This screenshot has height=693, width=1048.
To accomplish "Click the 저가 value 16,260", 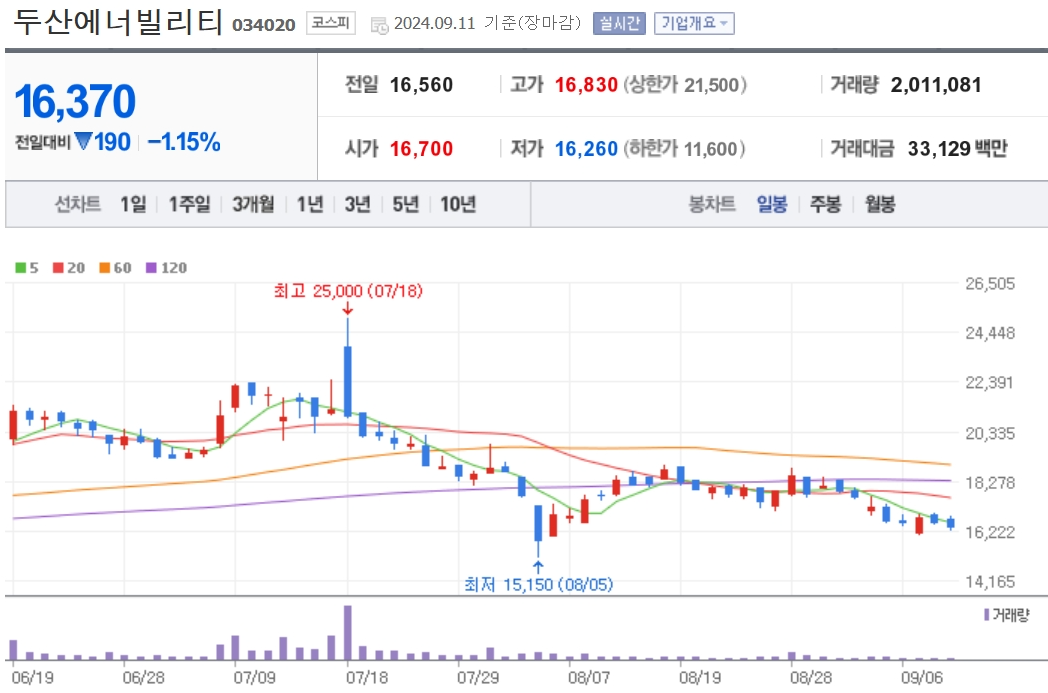I will (x=586, y=148).
